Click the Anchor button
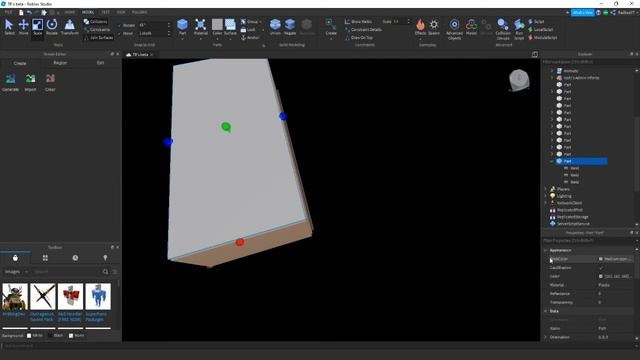This screenshot has height=360, width=640. pyautogui.click(x=250, y=38)
